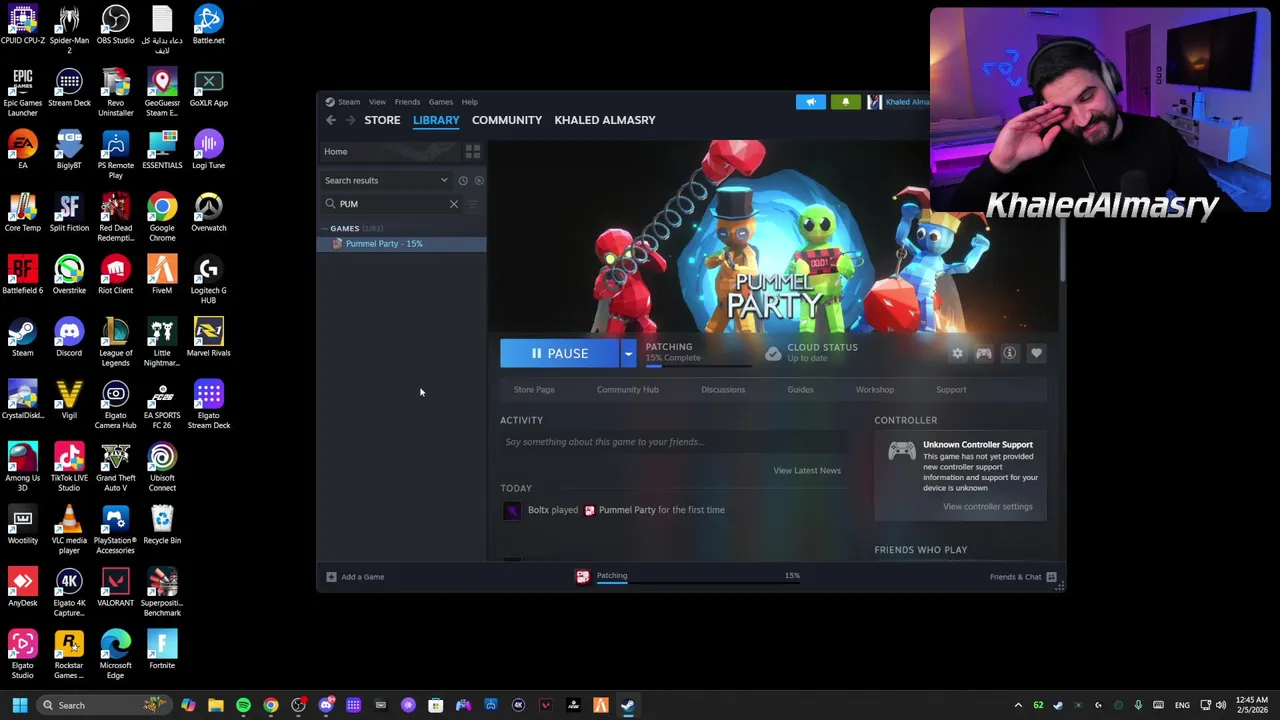Open Pummel Party controller layout icon
Image resolution: width=1280 pixels, height=720 pixels.
984,353
